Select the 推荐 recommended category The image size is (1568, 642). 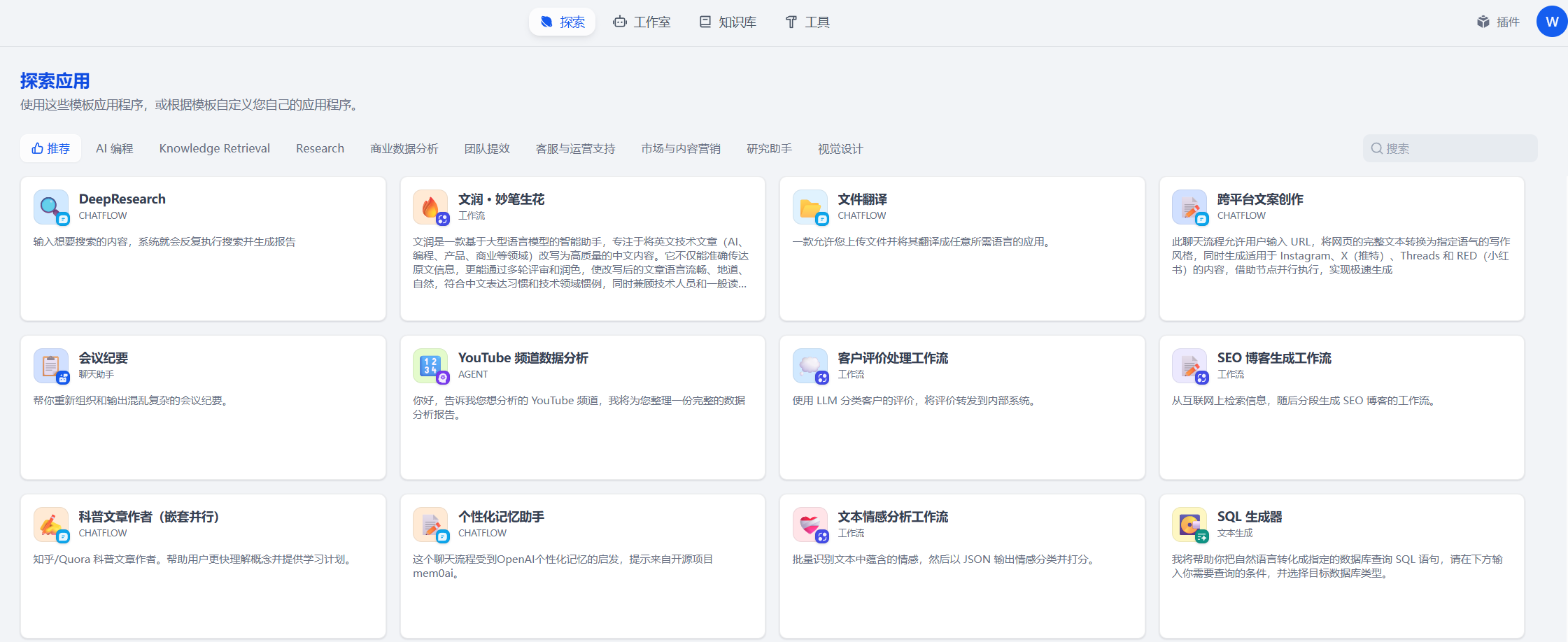pos(50,148)
